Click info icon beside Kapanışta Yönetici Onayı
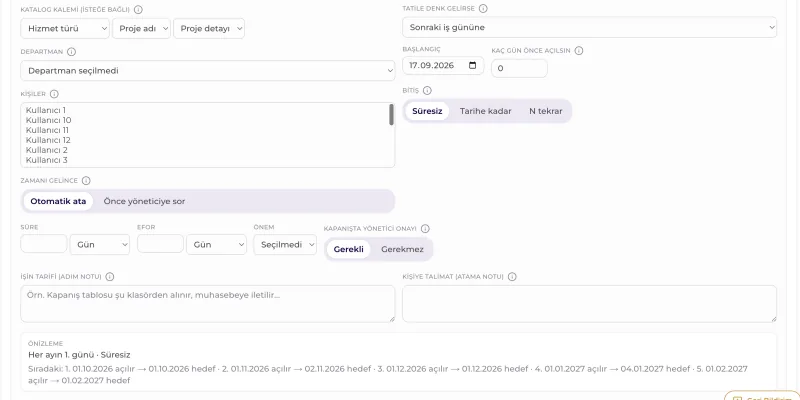 425,229
